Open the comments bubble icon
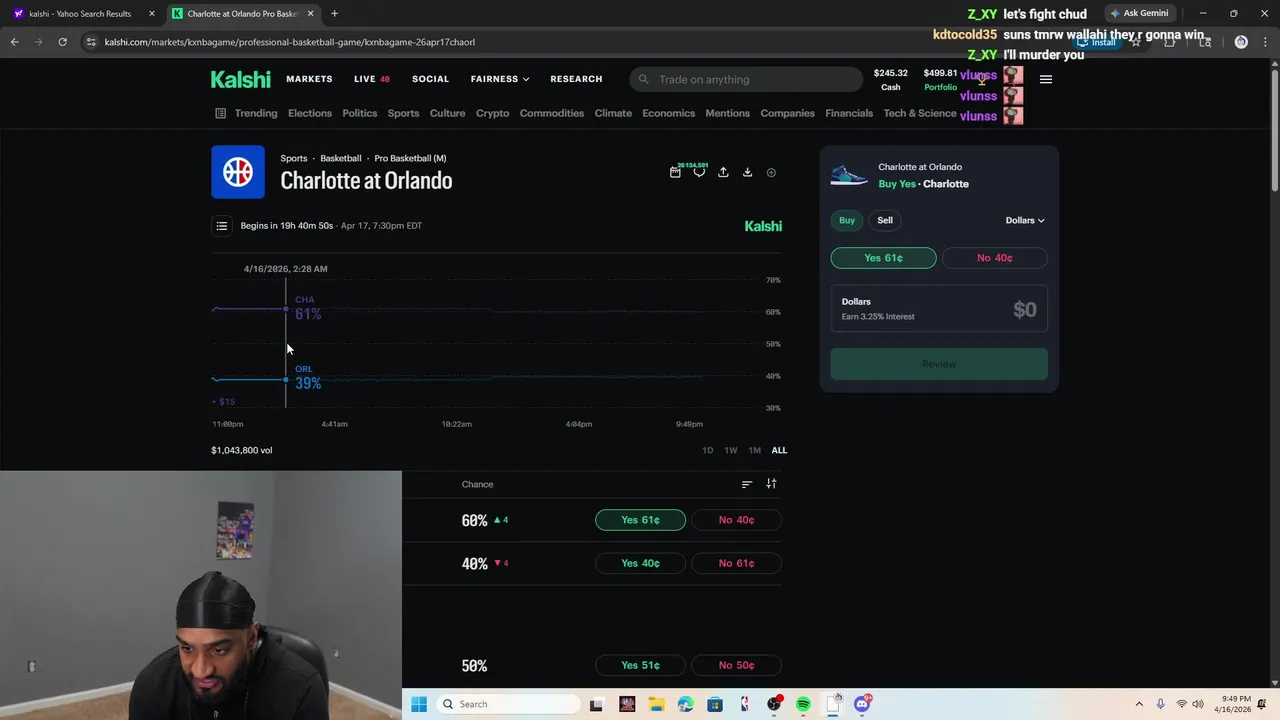 [699, 172]
